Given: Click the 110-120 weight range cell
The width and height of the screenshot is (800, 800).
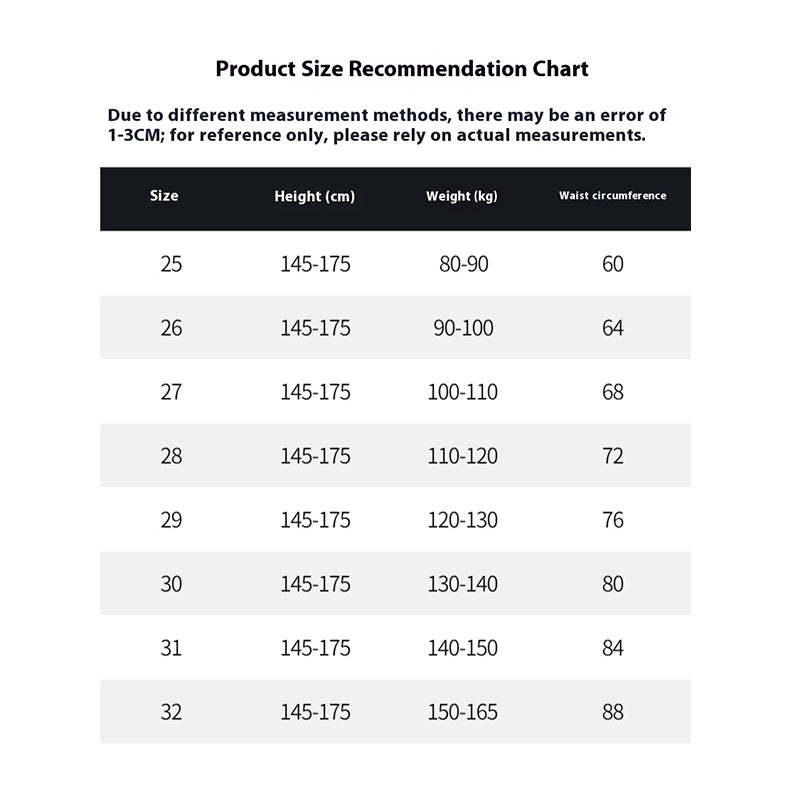Looking at the screenshot, I should 463,456.
